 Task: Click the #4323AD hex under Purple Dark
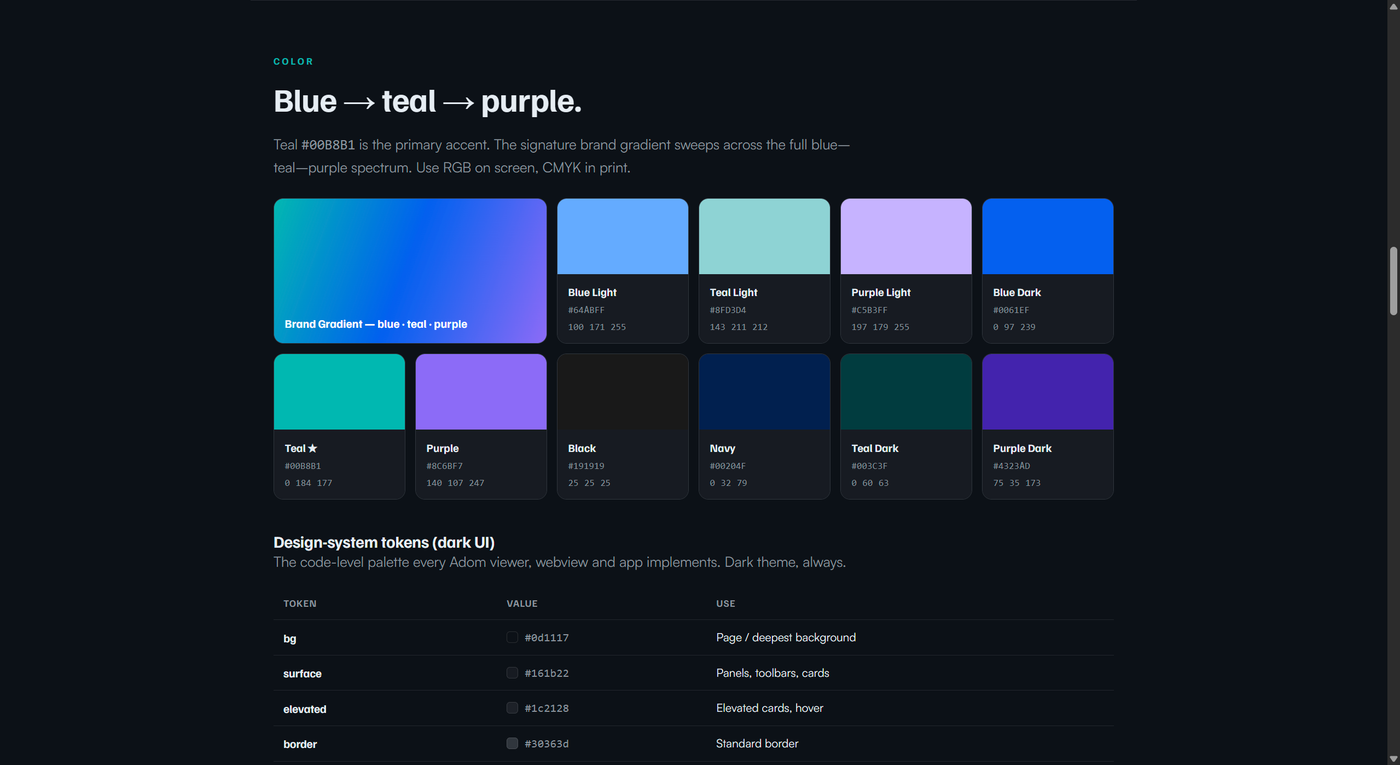point(1011,466)
